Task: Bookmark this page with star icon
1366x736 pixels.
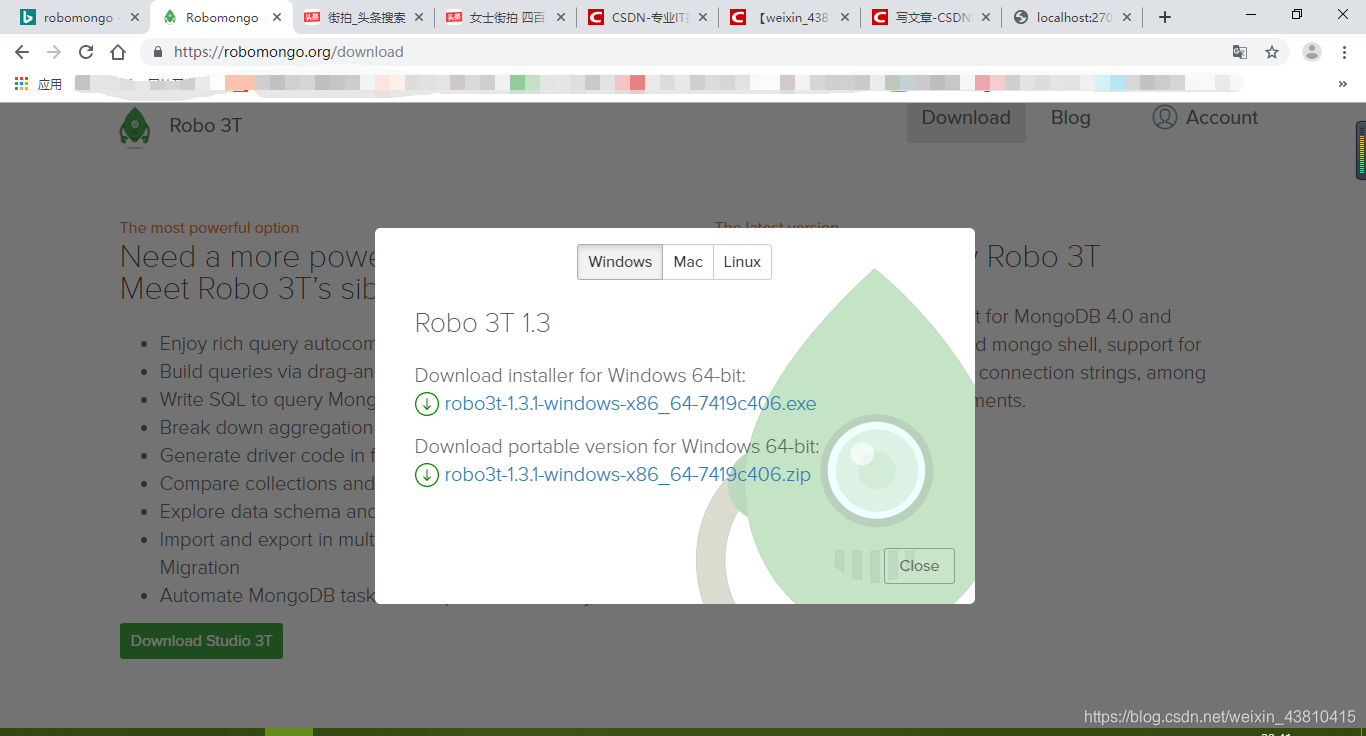Action: [x=1272, y=52]
